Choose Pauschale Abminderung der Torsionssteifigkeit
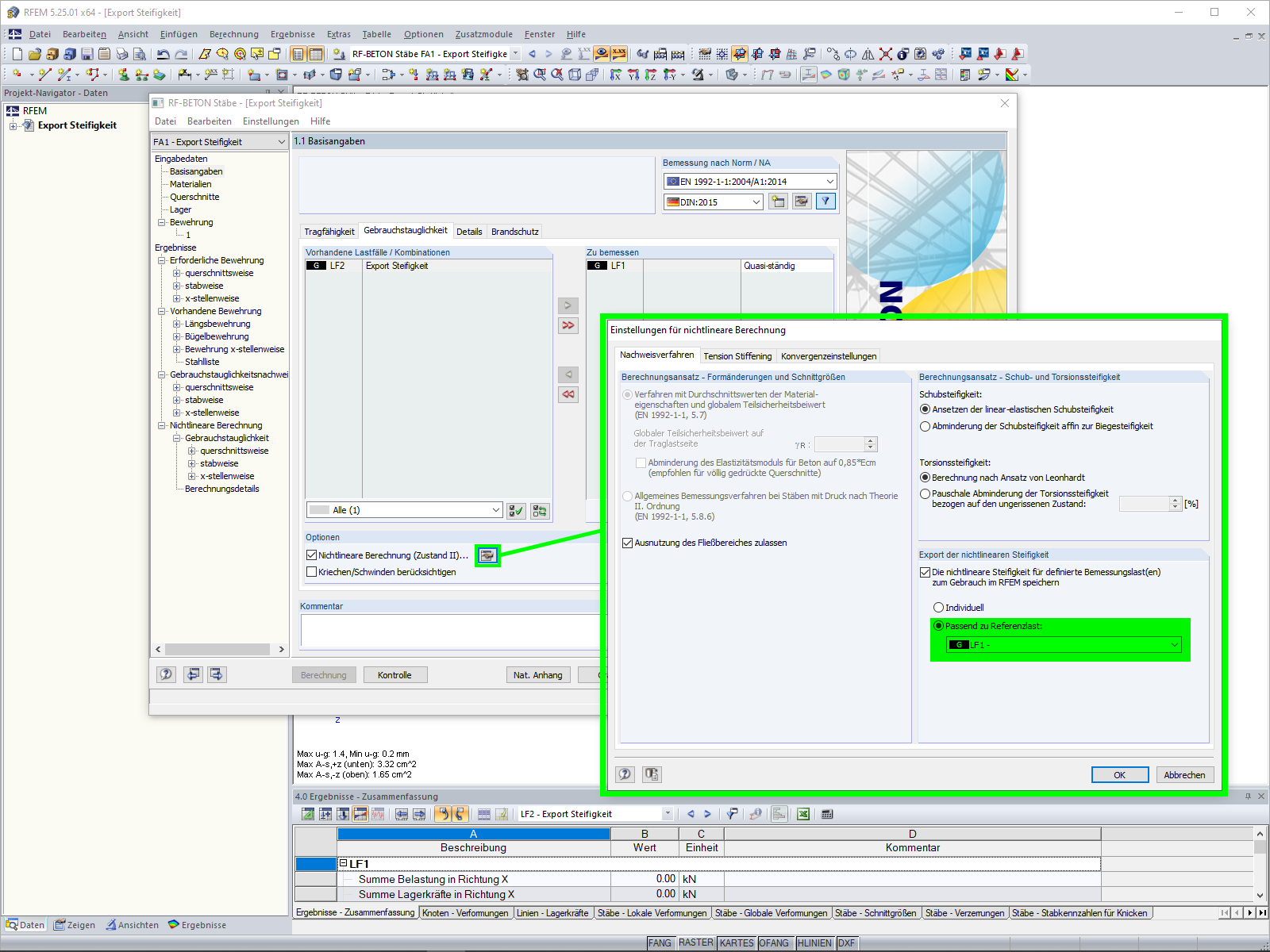 click(x=925, y=493)
